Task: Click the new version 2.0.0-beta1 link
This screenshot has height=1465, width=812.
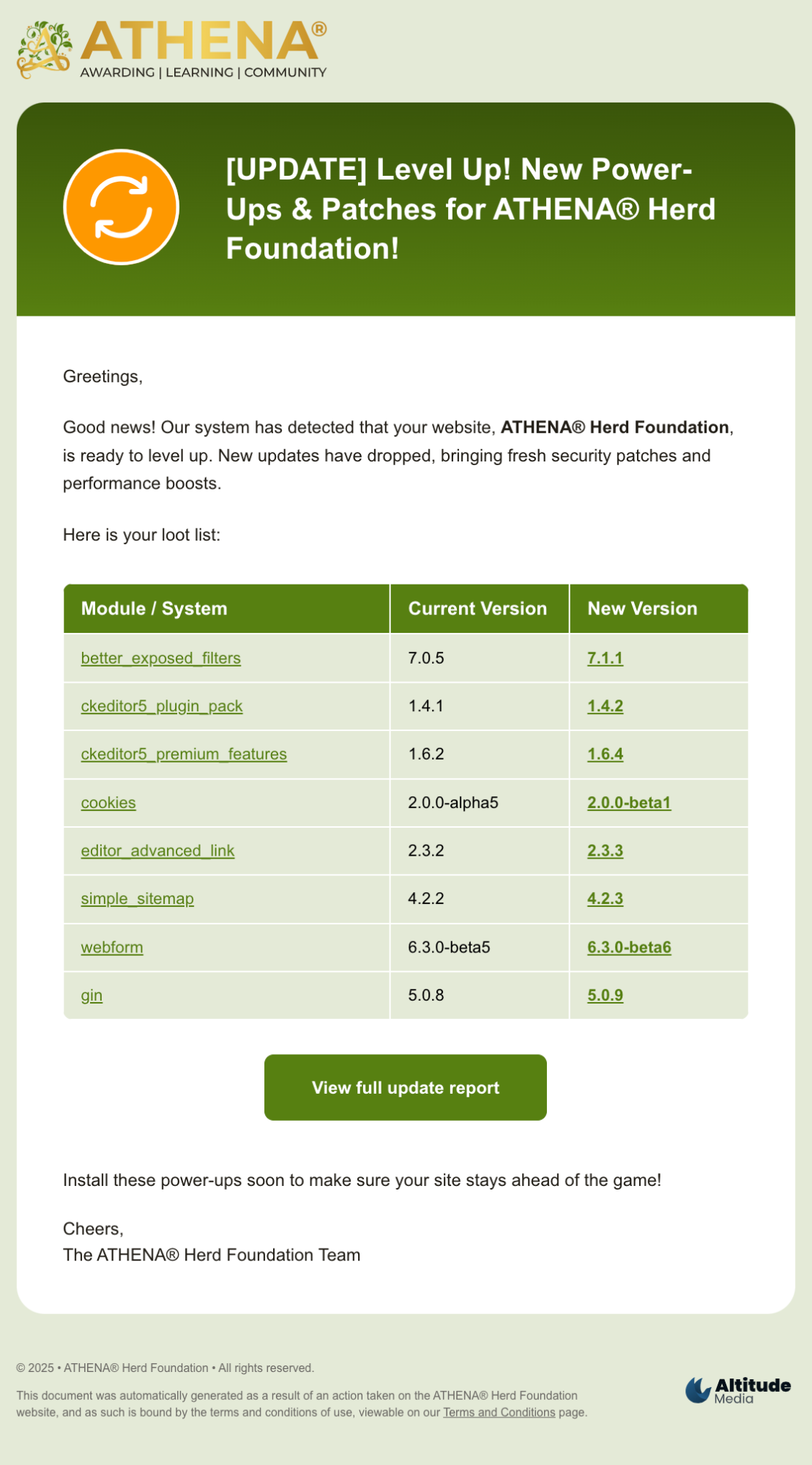Action: (x=629, y=803)
